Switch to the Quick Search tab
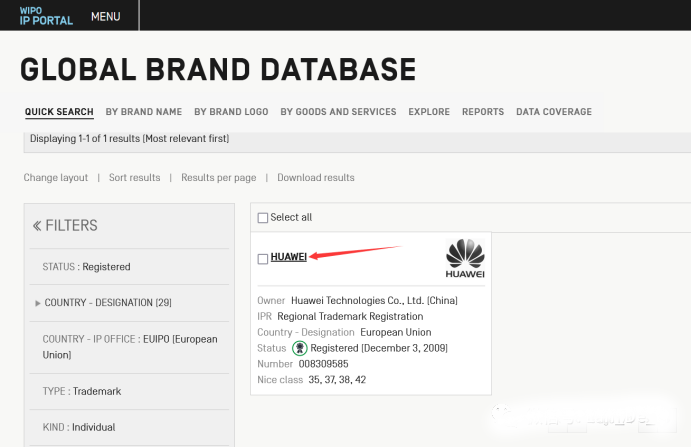Screen dimensions: 692x448 coord(59,112)
